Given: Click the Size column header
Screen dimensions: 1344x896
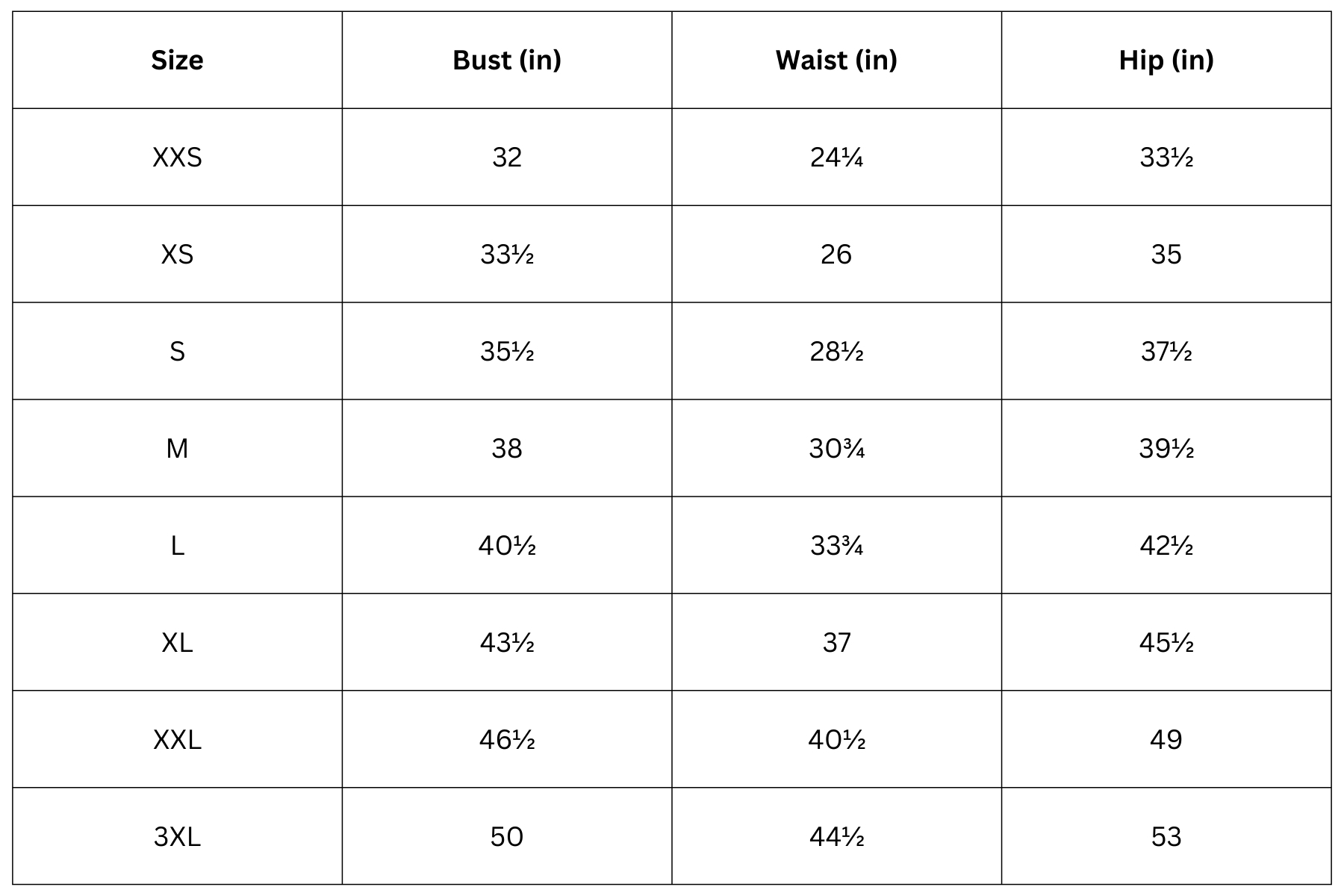Looking at the screenshot, I should 177,60.
